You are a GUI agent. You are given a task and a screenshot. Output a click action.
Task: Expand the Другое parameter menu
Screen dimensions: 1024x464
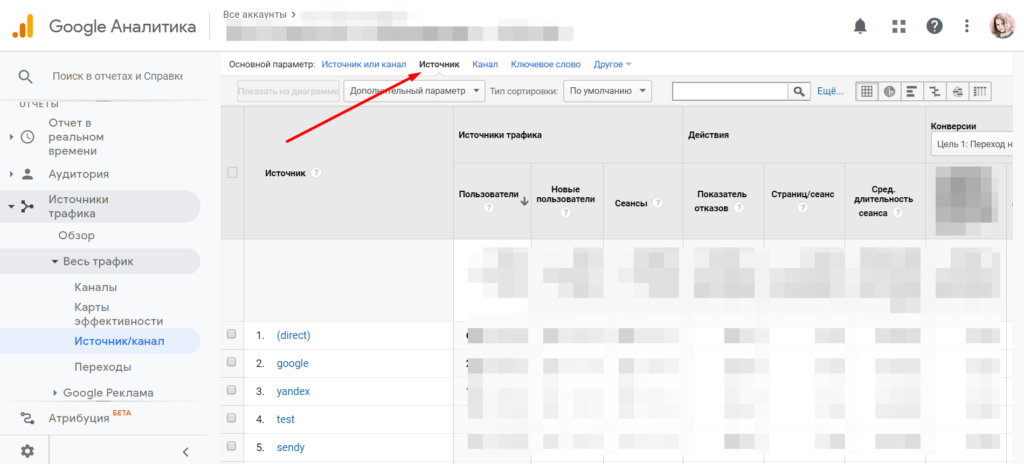612,64
